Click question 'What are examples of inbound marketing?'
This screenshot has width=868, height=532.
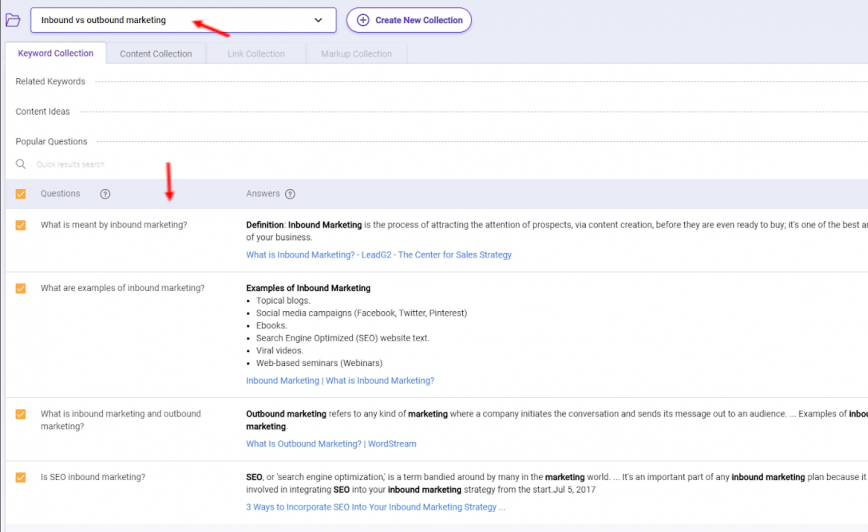coord(122,288)
